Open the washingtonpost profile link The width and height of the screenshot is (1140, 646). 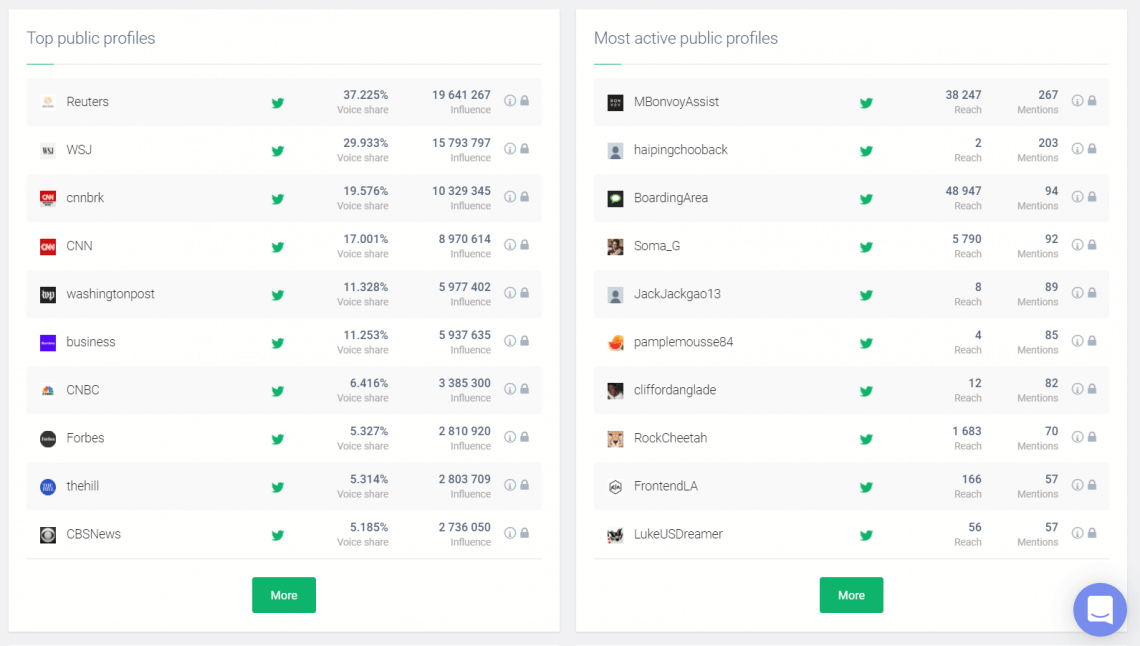click(x=110, y=294)
